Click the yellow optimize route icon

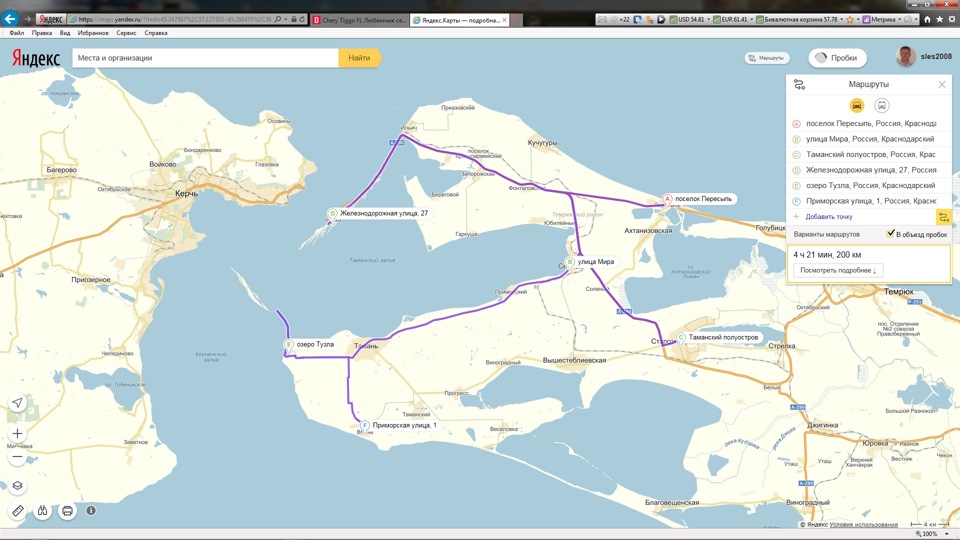pos(943,217)
